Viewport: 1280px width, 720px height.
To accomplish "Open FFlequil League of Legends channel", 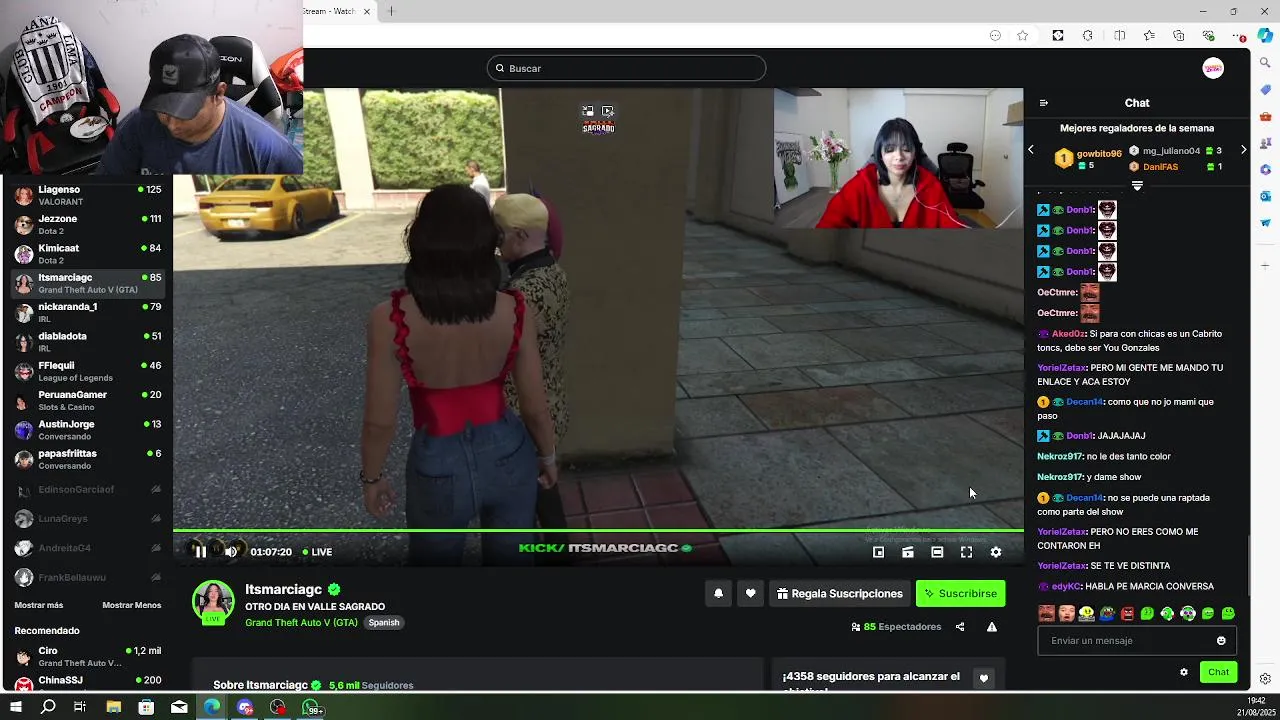I will click(x=88, y=371).
